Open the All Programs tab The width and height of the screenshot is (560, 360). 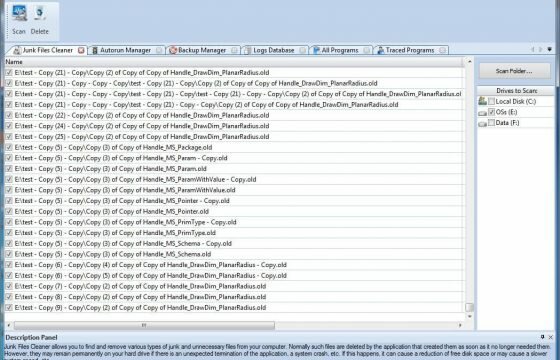point(336,50)
